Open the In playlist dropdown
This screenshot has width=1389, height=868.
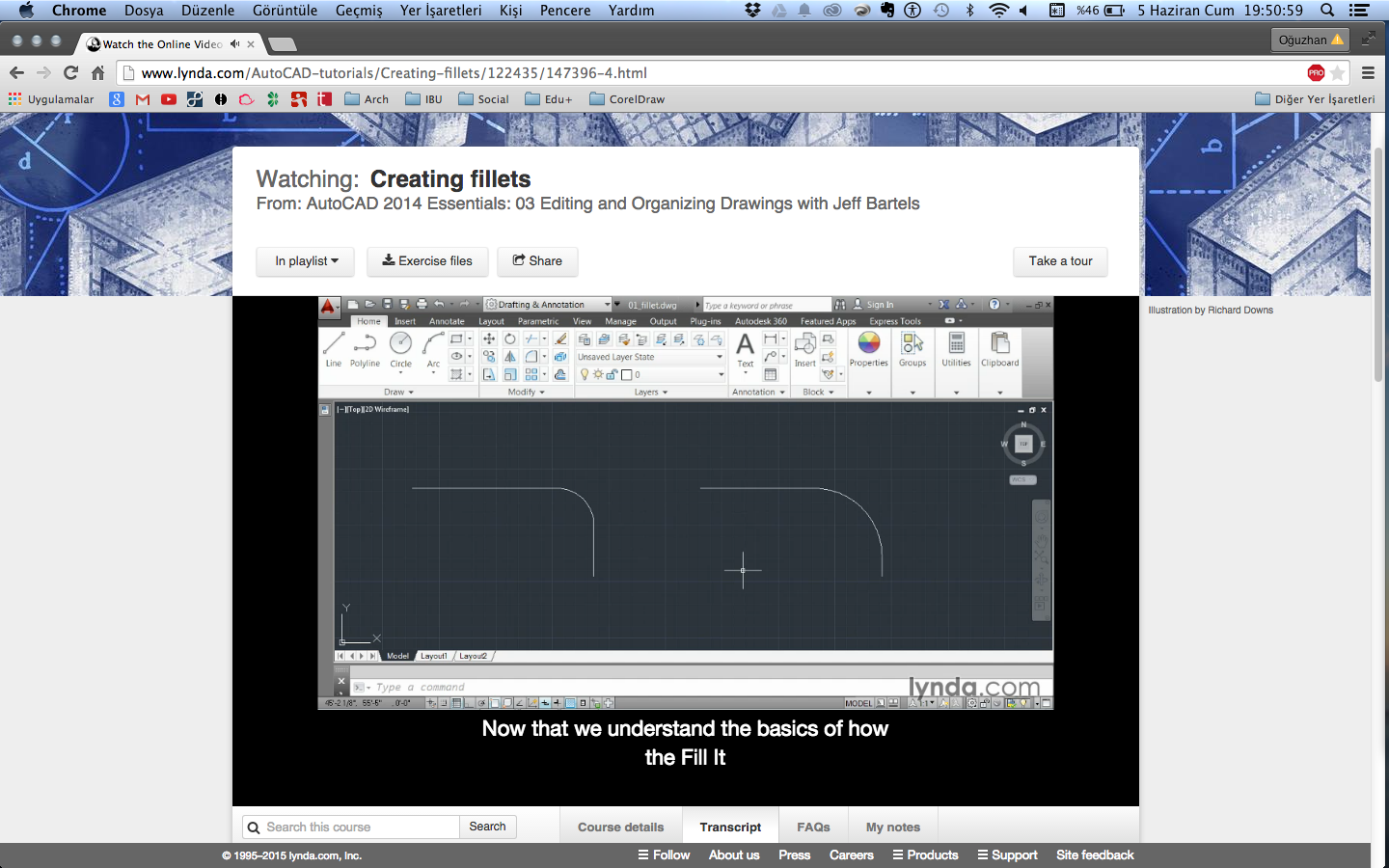coord(305,261)
